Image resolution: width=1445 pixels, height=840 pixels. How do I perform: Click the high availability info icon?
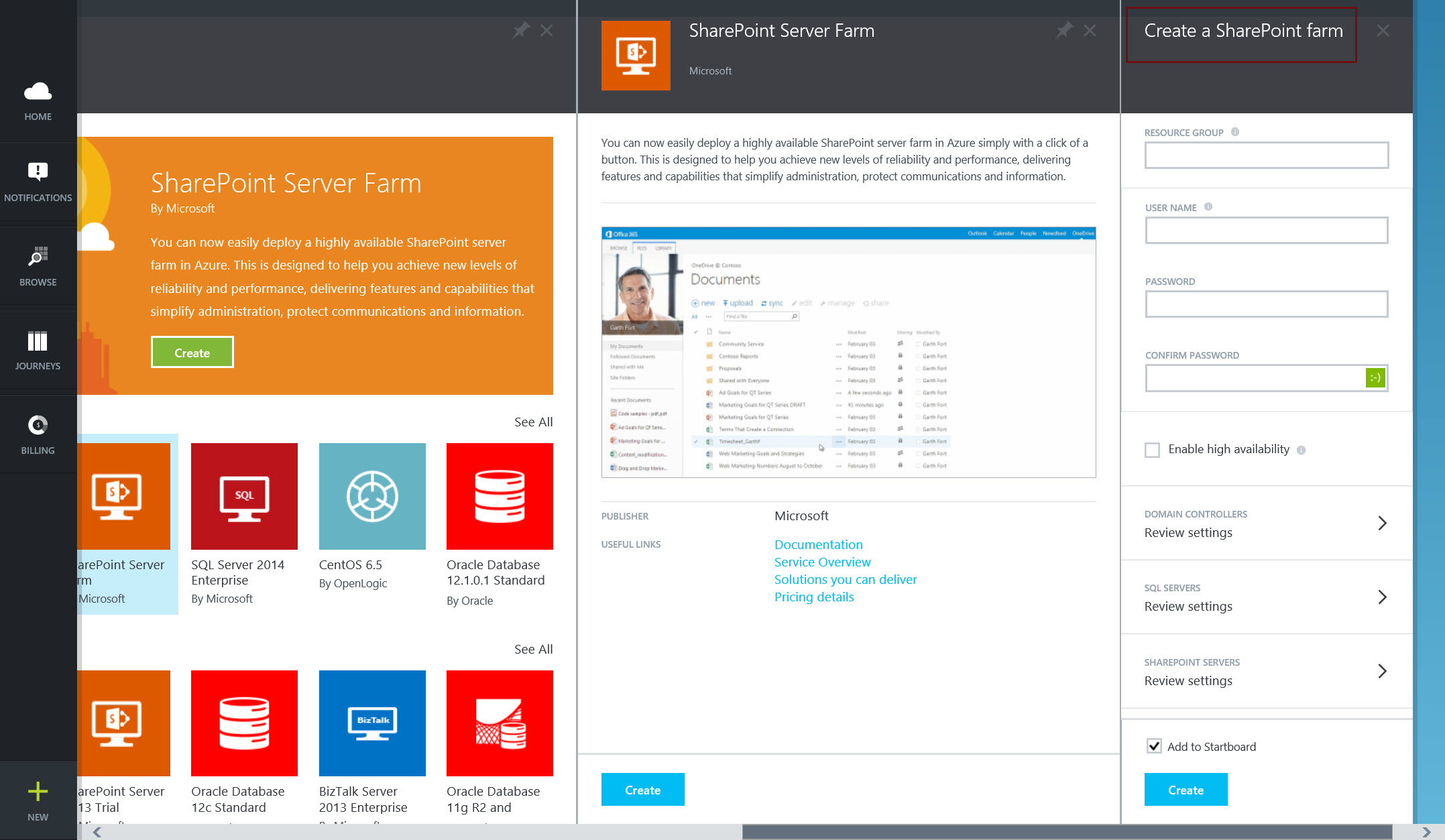click(1301, 450)
